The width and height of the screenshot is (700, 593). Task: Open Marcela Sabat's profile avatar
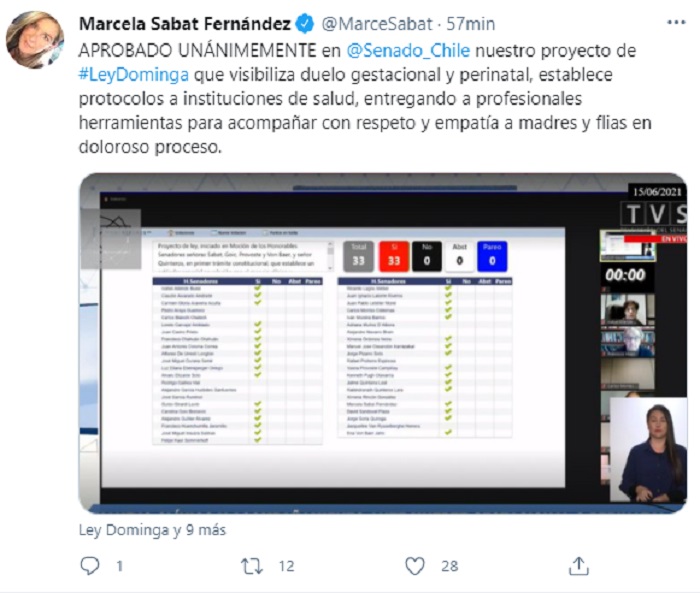point(35,40)
